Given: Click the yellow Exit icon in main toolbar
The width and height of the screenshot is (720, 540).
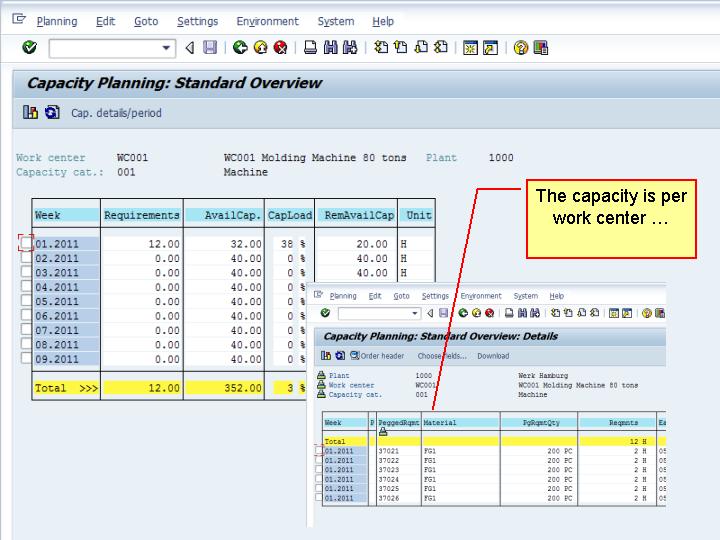Looking at the screenshot, I should (x=260, y=47).
